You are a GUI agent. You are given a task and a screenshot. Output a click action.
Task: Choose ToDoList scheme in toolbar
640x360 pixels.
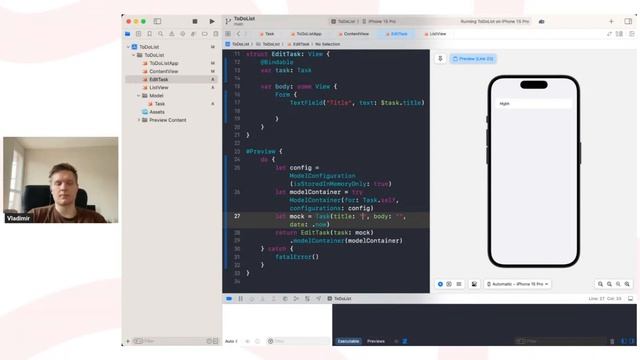tap(343, 21)
